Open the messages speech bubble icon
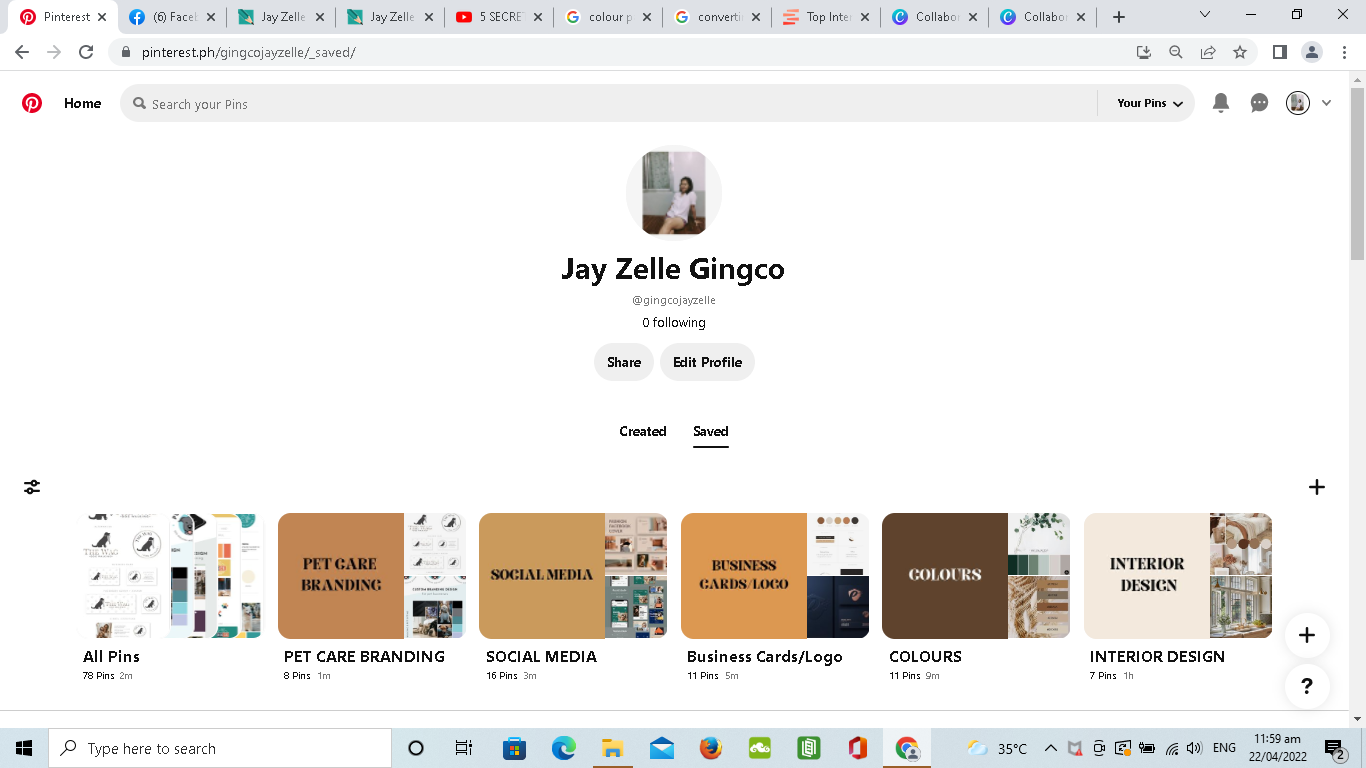This screenshot has height=768, width=1366. pyautogui.click(x=1259, y=103)
